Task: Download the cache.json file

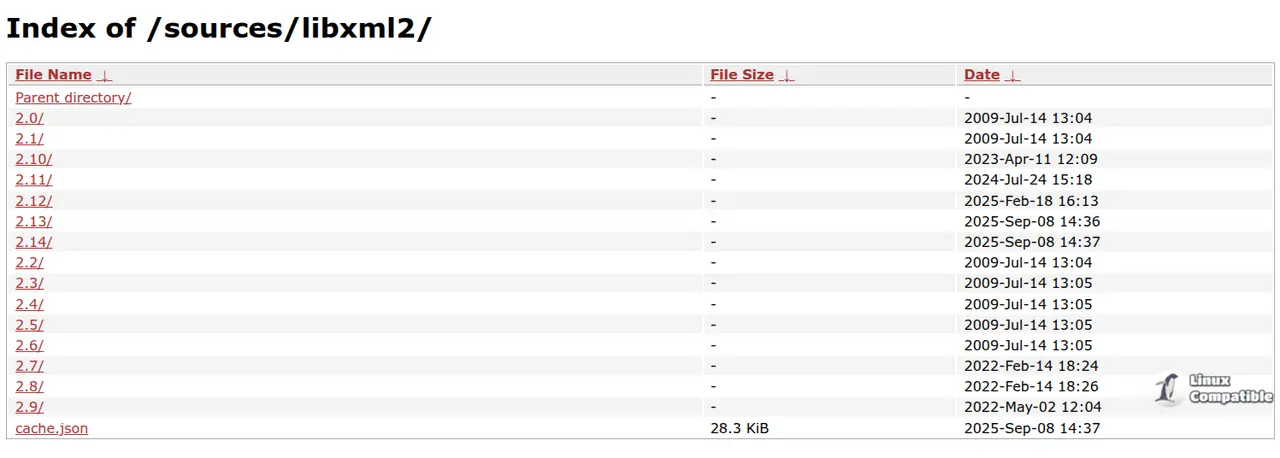Action: (x=51, y=428)
